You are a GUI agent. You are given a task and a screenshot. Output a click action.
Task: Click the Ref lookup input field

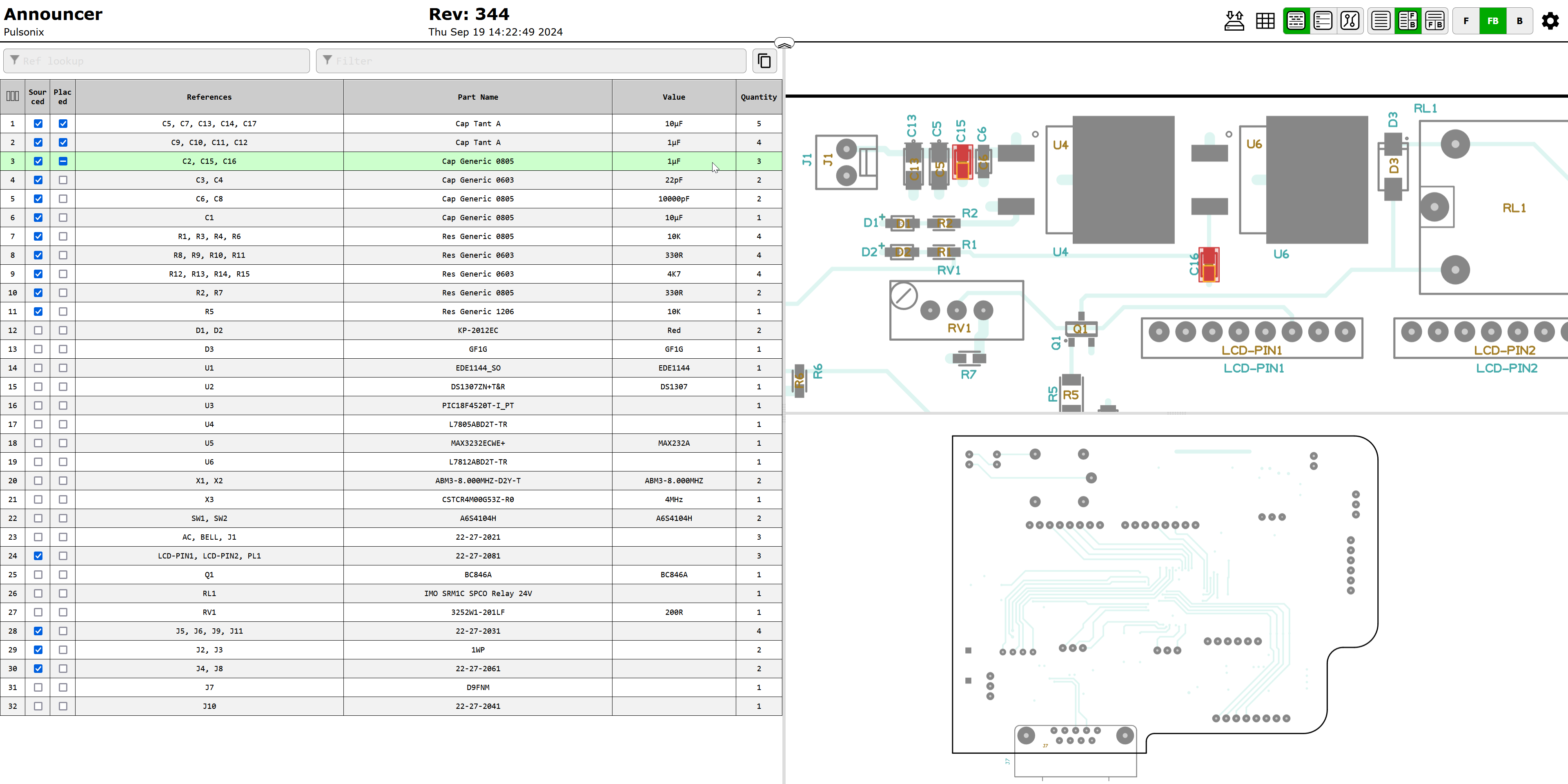(x=157, y=61)
